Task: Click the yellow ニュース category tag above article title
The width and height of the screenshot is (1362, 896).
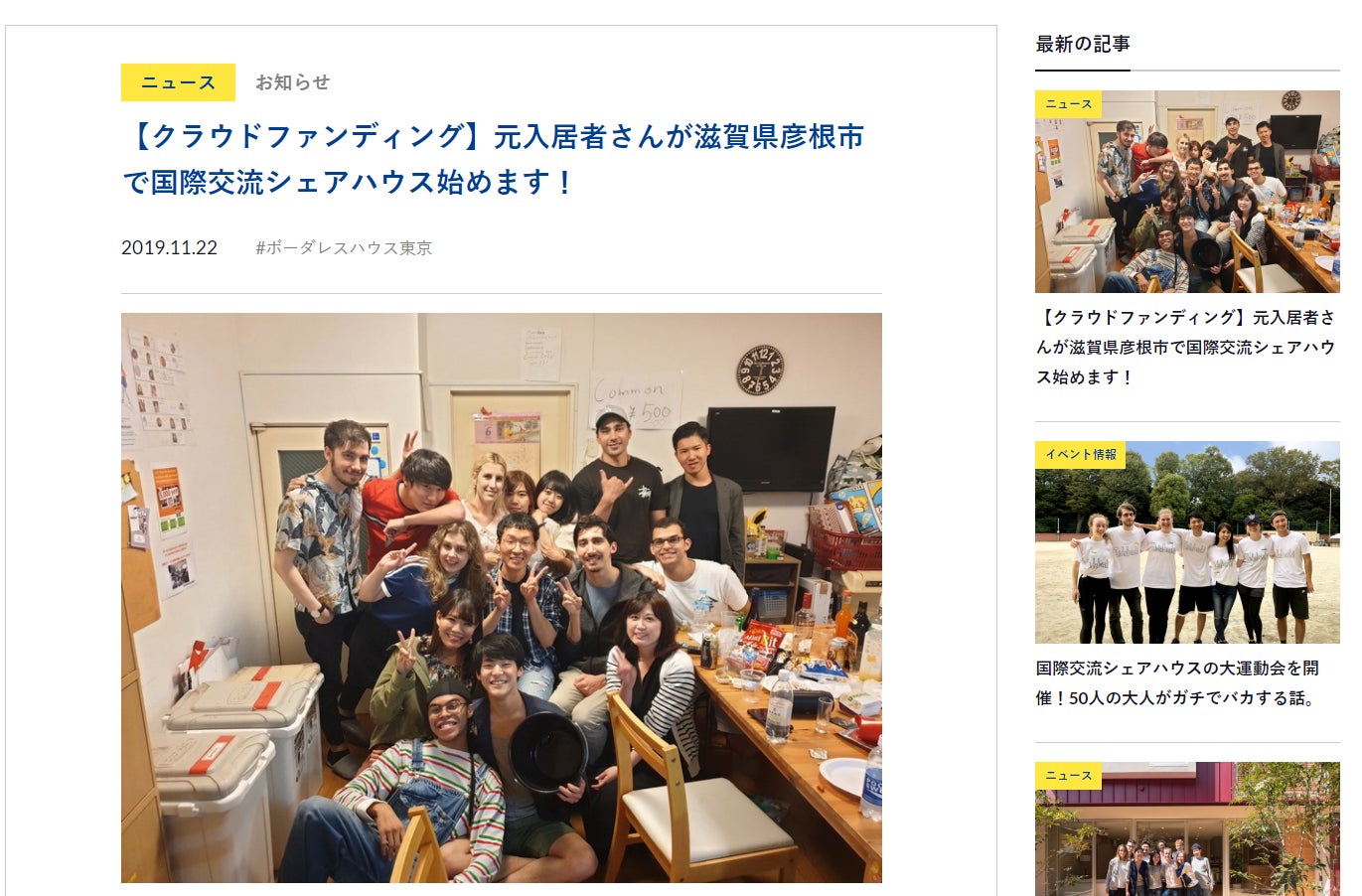Action: click(x=178, y=82)
